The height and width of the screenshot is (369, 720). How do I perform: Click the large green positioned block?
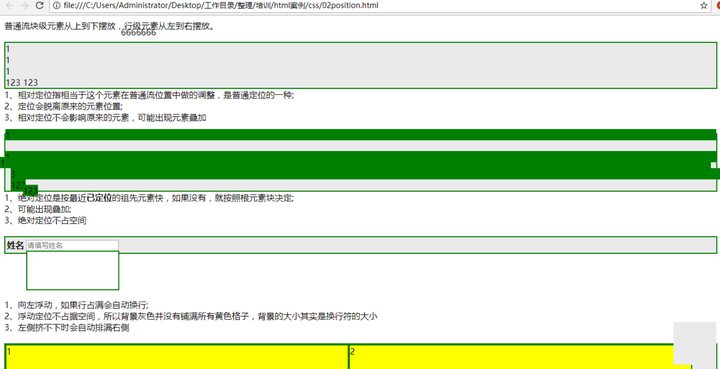(360, 165)
